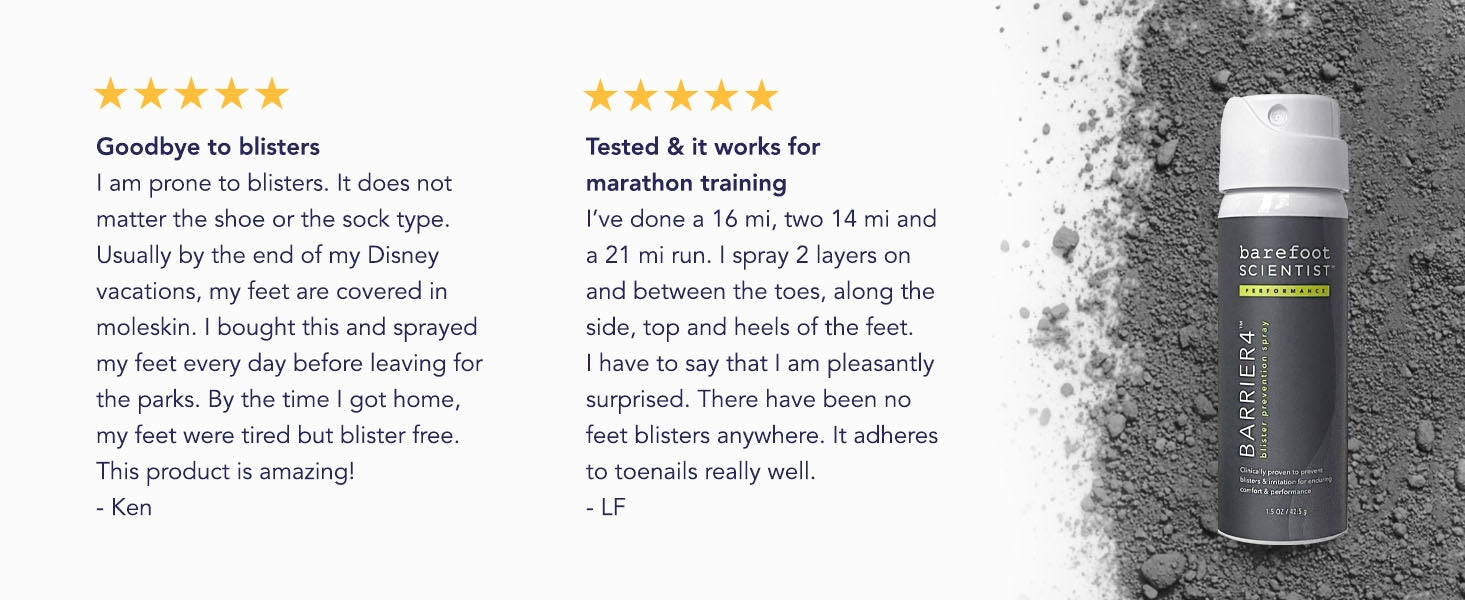This screenshot has width=1465, height=600.
Task: Select the third star in LF's rating
Action: point(681,96)
